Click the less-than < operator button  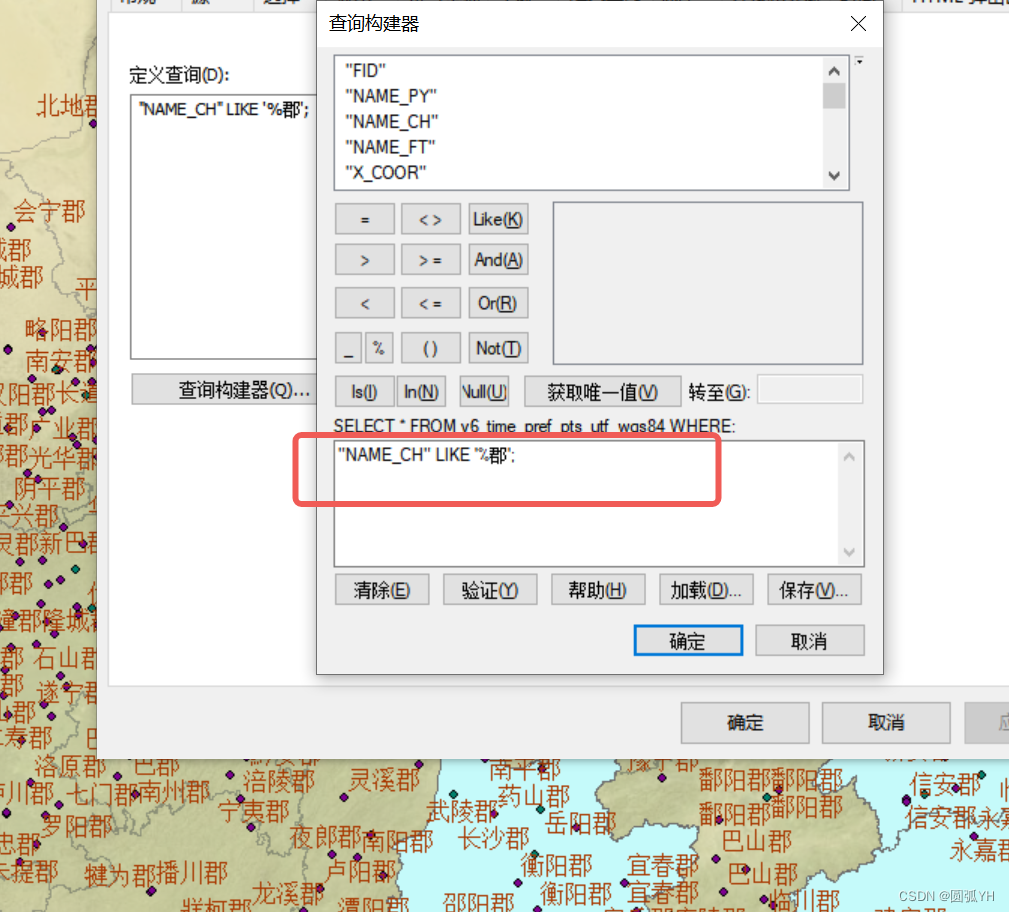tap(364, 303)
